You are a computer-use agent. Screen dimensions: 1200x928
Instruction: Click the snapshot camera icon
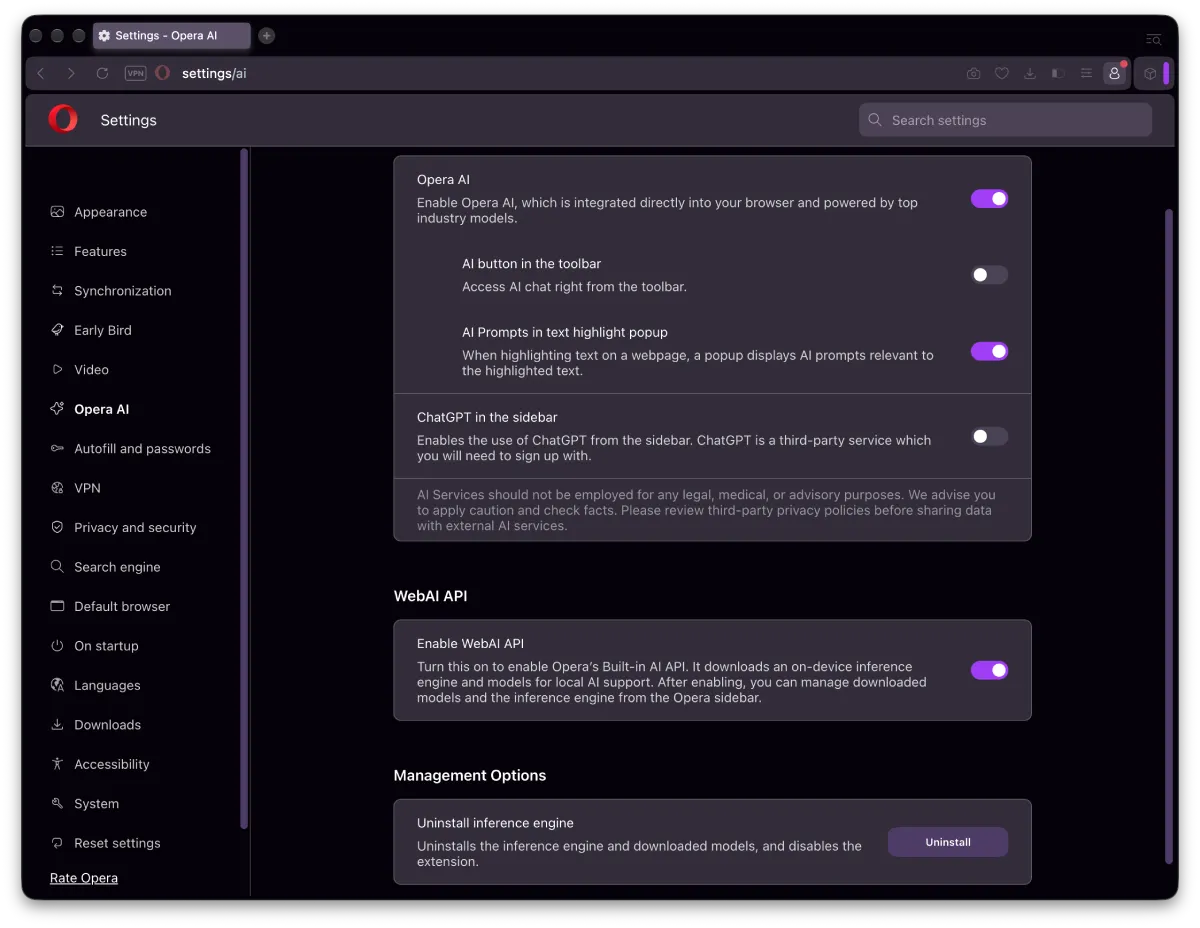tap(973, 73)
